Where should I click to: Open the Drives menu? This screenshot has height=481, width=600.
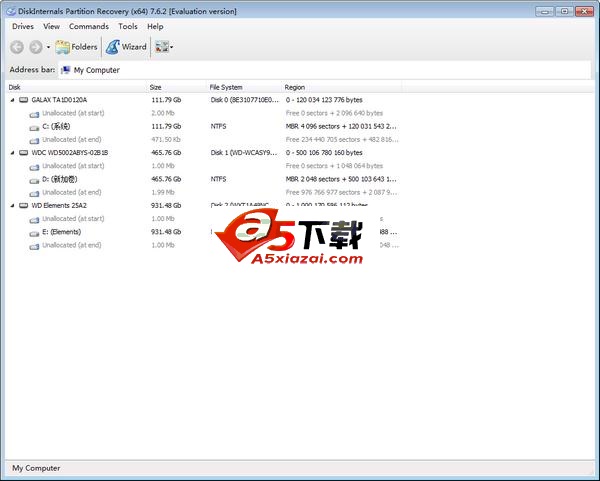click(x=23, y=26)
